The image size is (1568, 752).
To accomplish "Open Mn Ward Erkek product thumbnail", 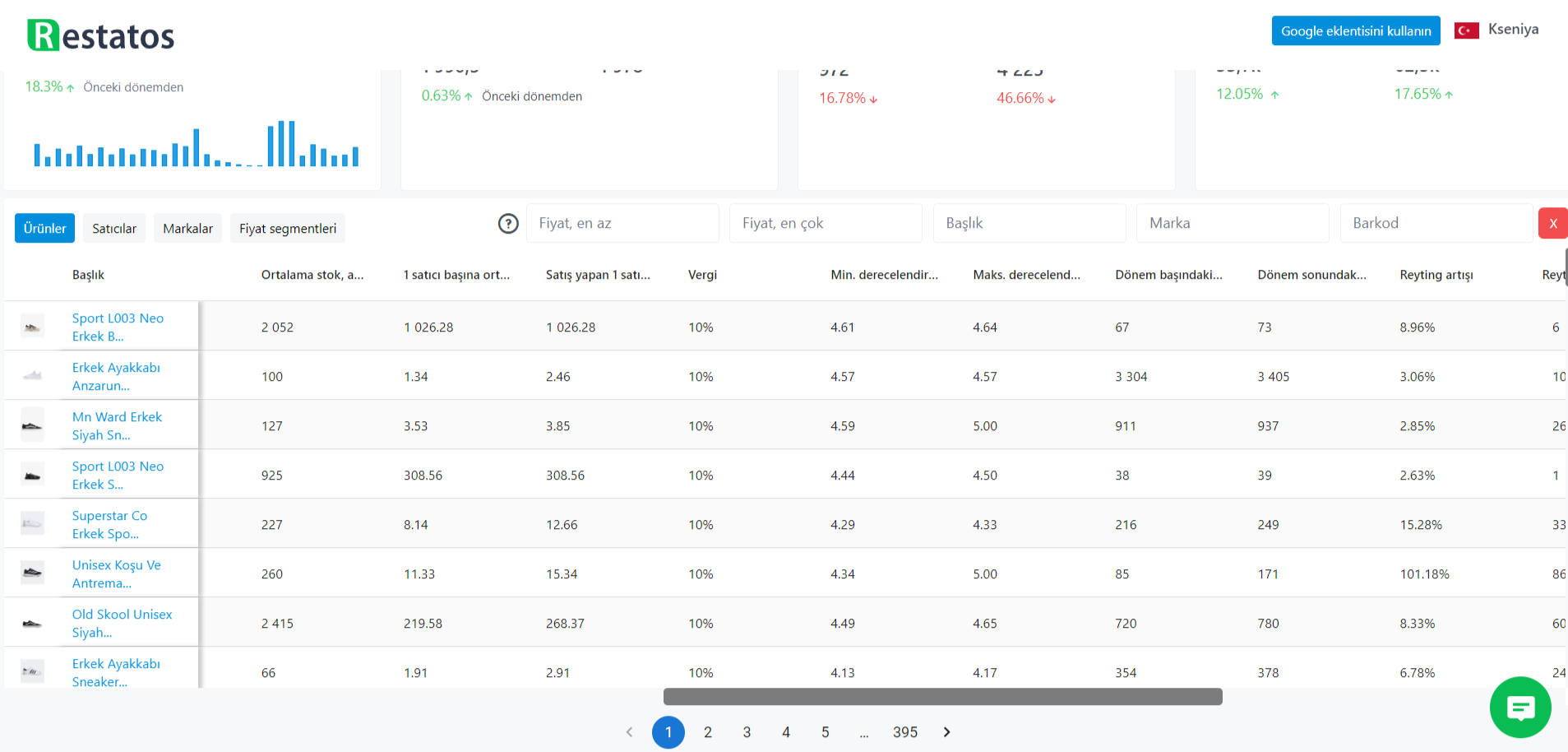I will click(32, 425).
